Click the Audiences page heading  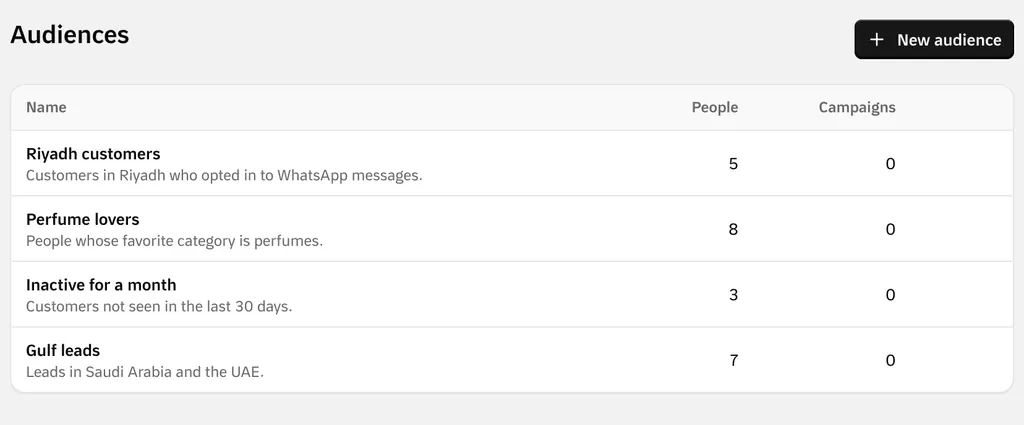point(70,35)
